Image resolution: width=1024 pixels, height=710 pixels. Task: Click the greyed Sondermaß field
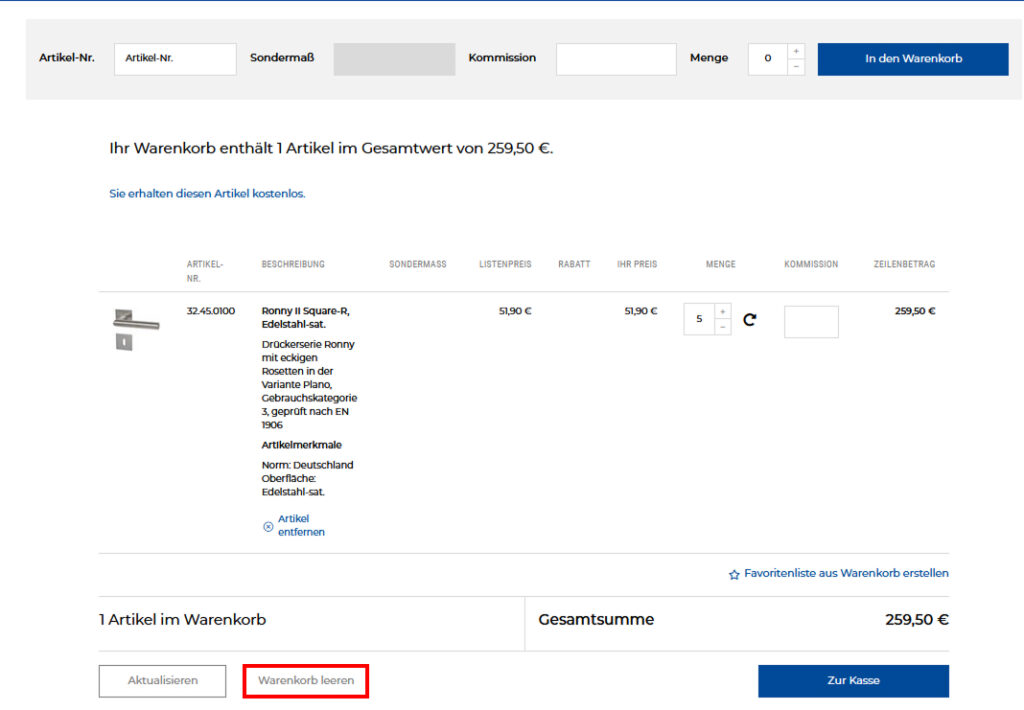point(394,59)
